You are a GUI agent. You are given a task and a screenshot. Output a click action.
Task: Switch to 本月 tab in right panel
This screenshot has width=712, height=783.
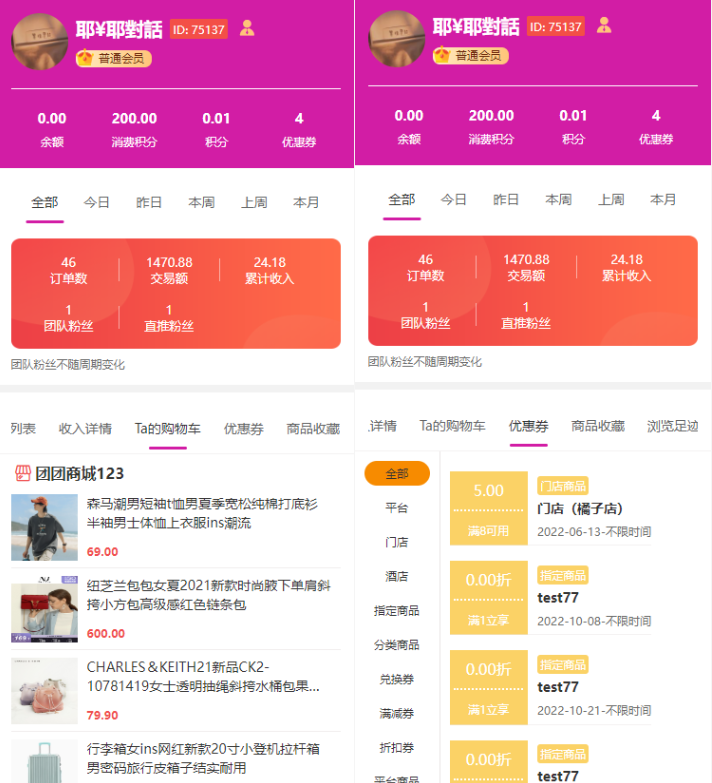click(x=663, y=200)
